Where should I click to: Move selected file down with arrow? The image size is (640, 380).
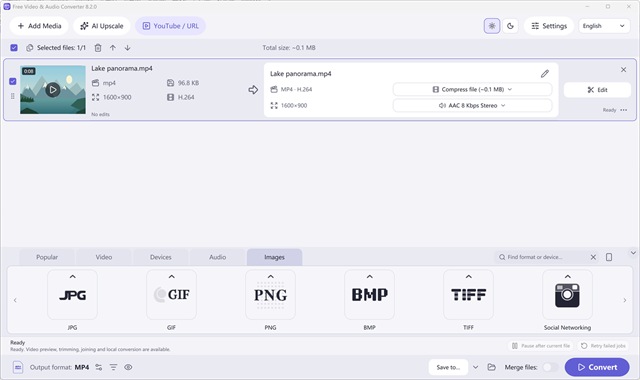click(127, 48)
